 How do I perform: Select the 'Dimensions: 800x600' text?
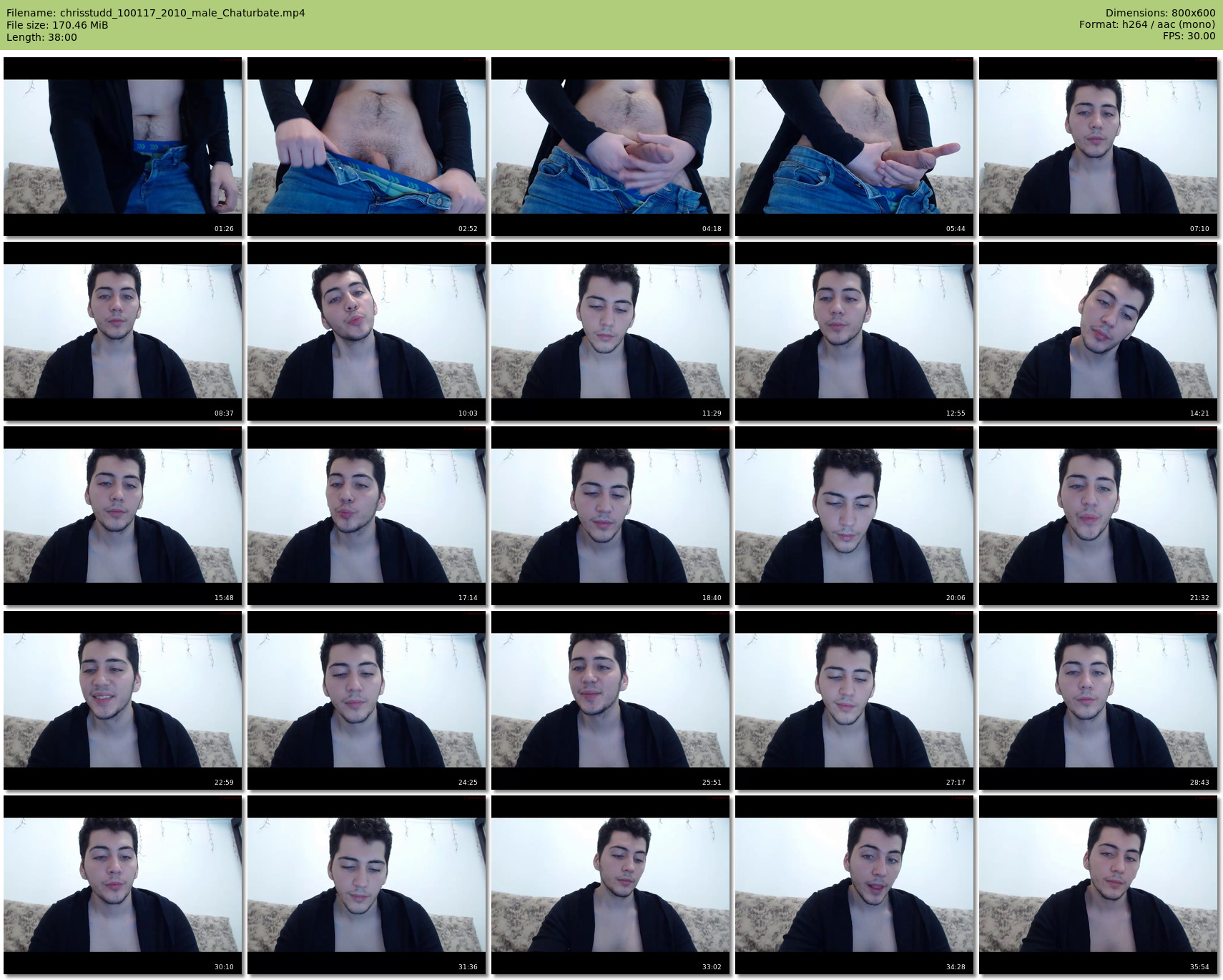coord(1160,13)
